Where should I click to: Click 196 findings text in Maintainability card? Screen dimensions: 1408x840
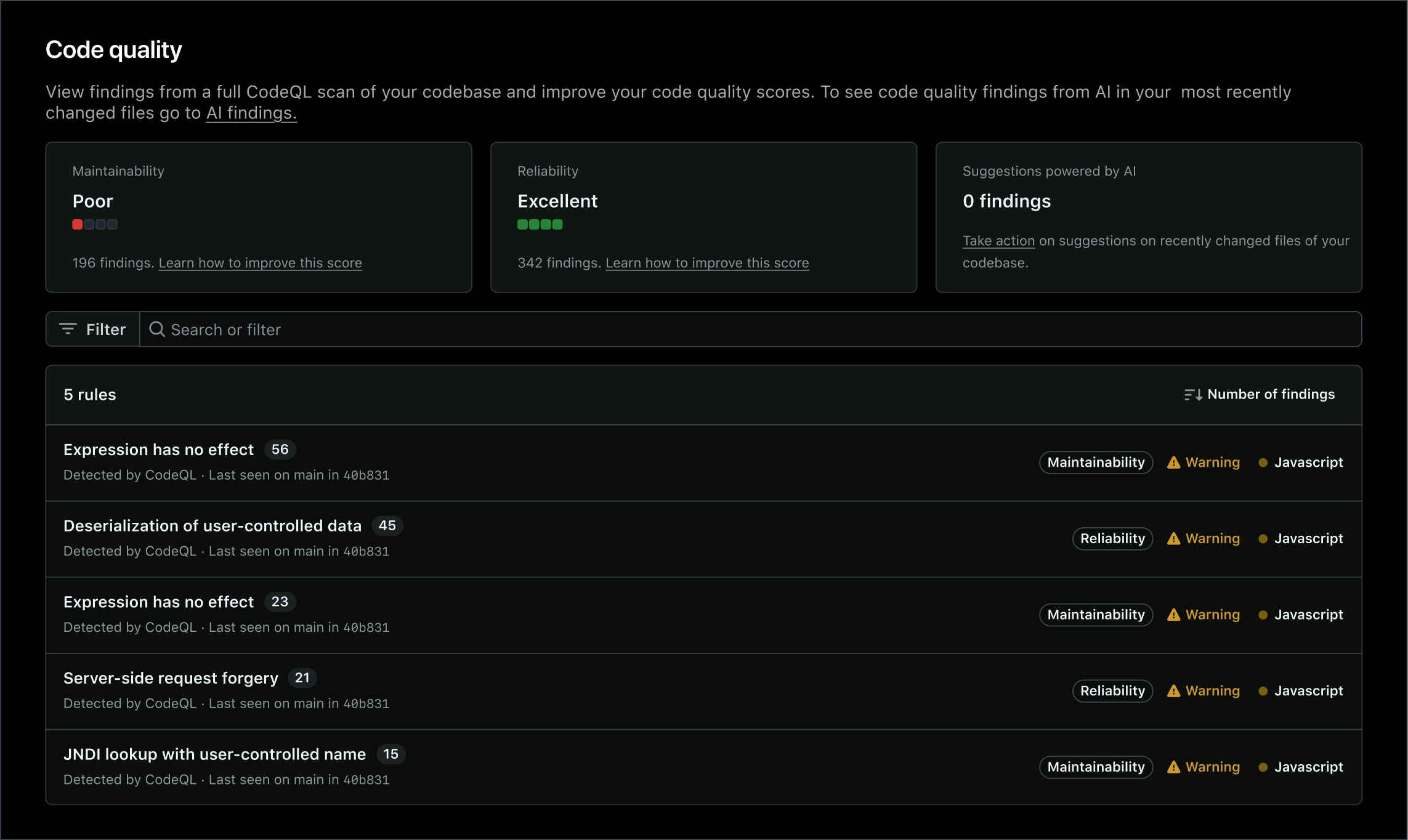pyautogui.click(x=113, y=263)
